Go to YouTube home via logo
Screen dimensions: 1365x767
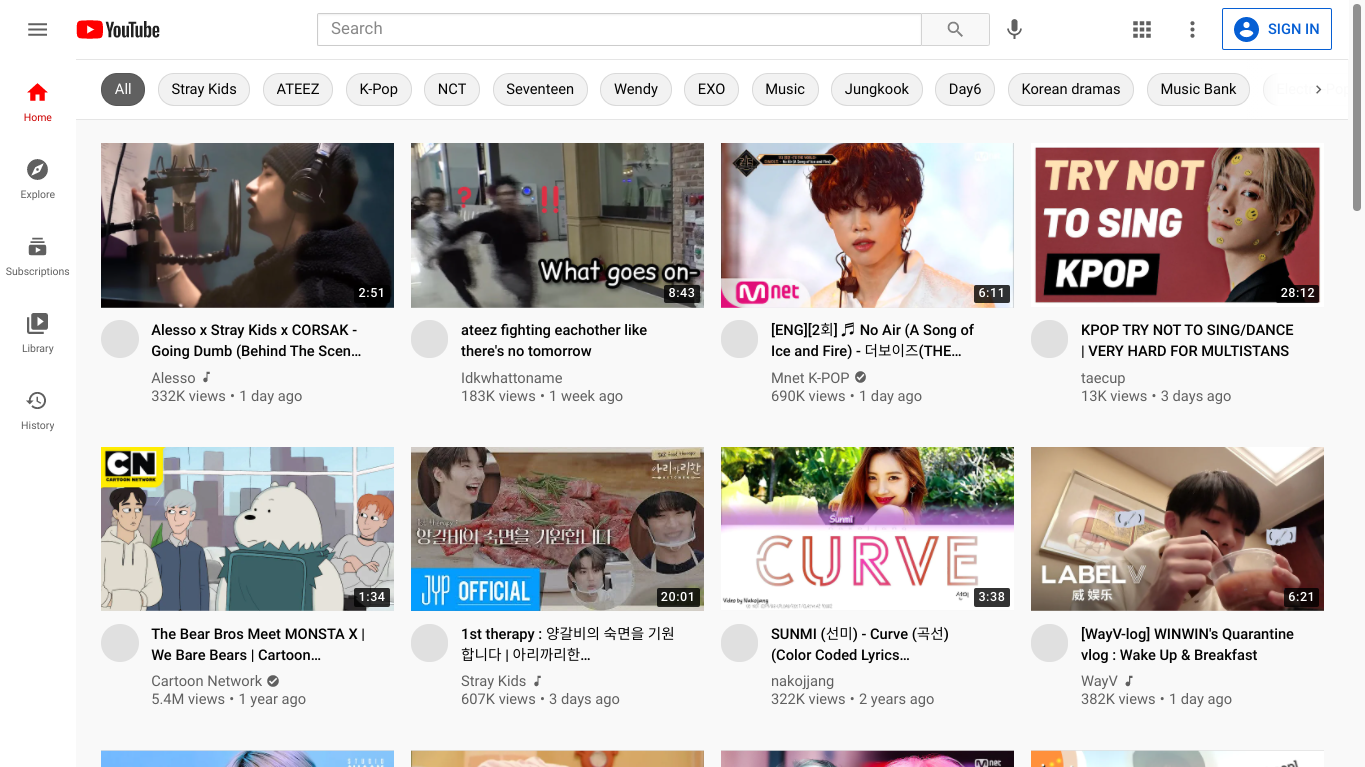(118, 30)
